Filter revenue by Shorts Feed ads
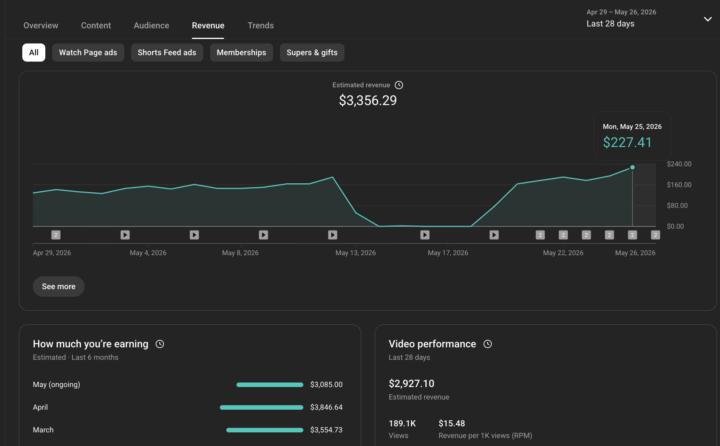720x446 pixels. coord(167,52)
